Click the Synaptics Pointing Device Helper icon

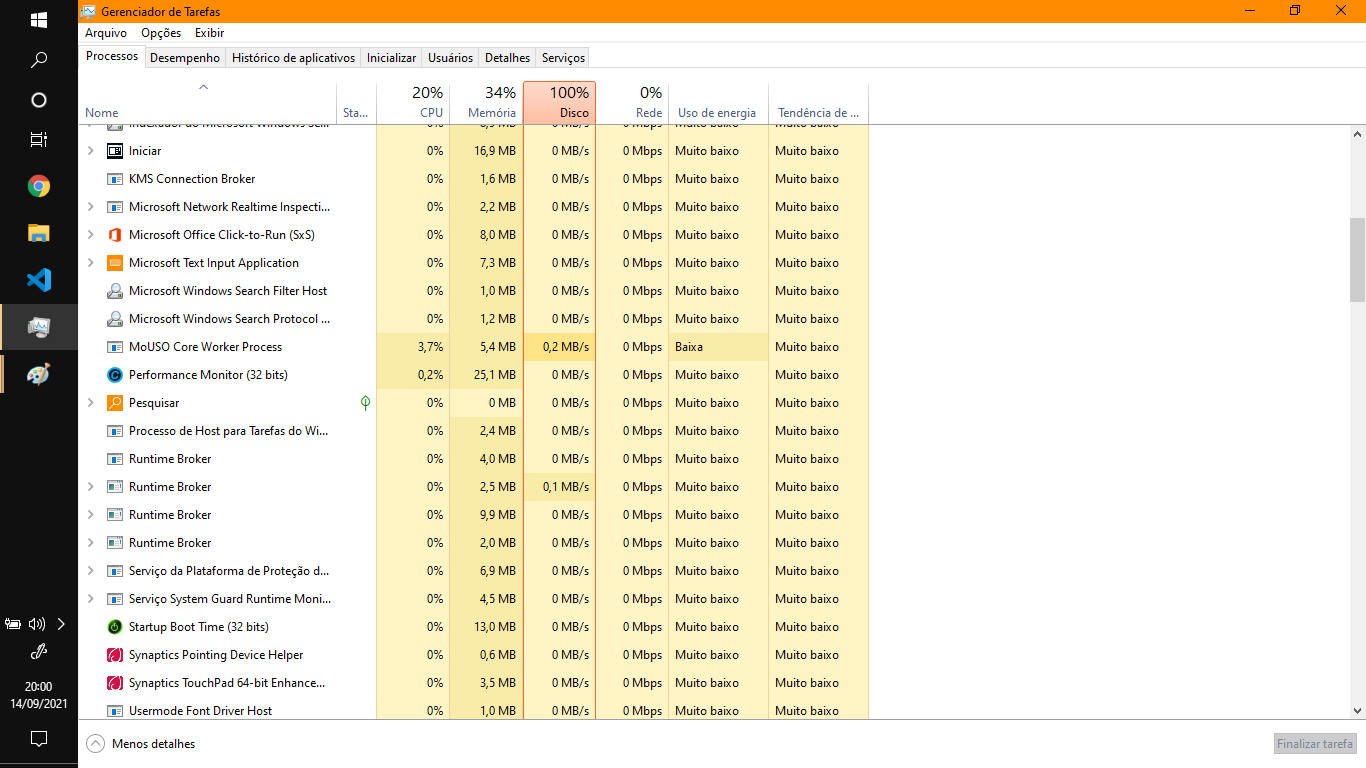[x=114, y=655]
